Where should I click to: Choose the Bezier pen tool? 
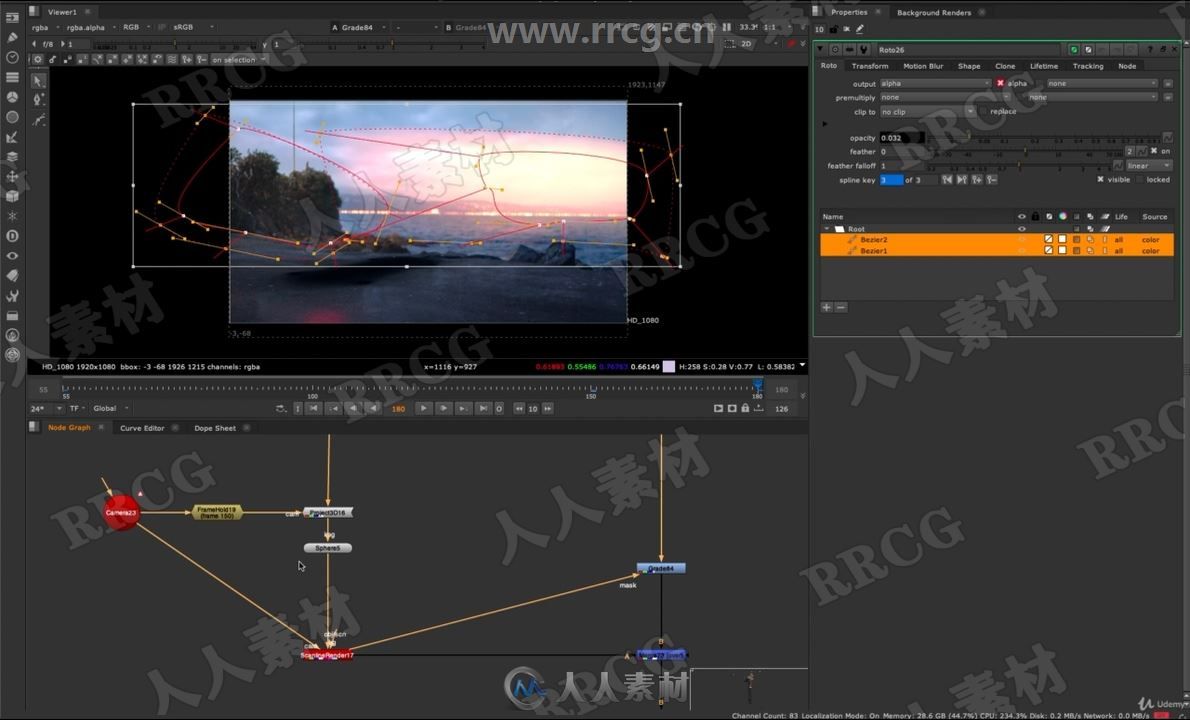[39, 100]
